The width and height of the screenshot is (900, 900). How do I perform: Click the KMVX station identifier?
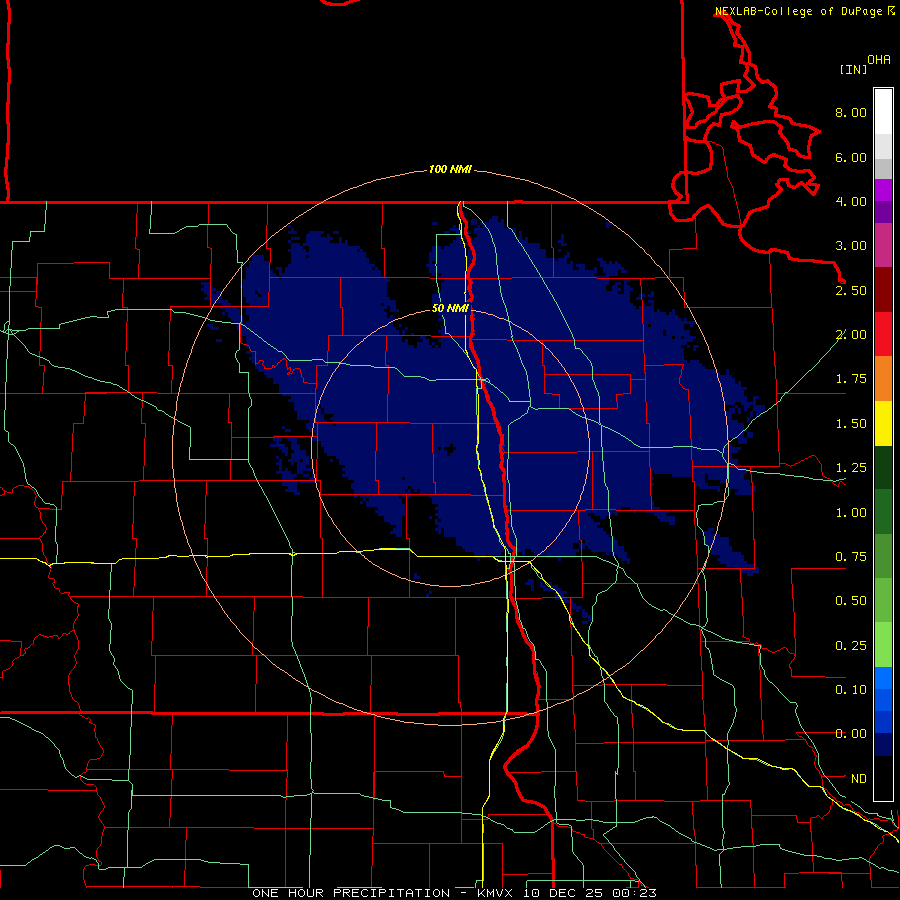tap(497, 893)
